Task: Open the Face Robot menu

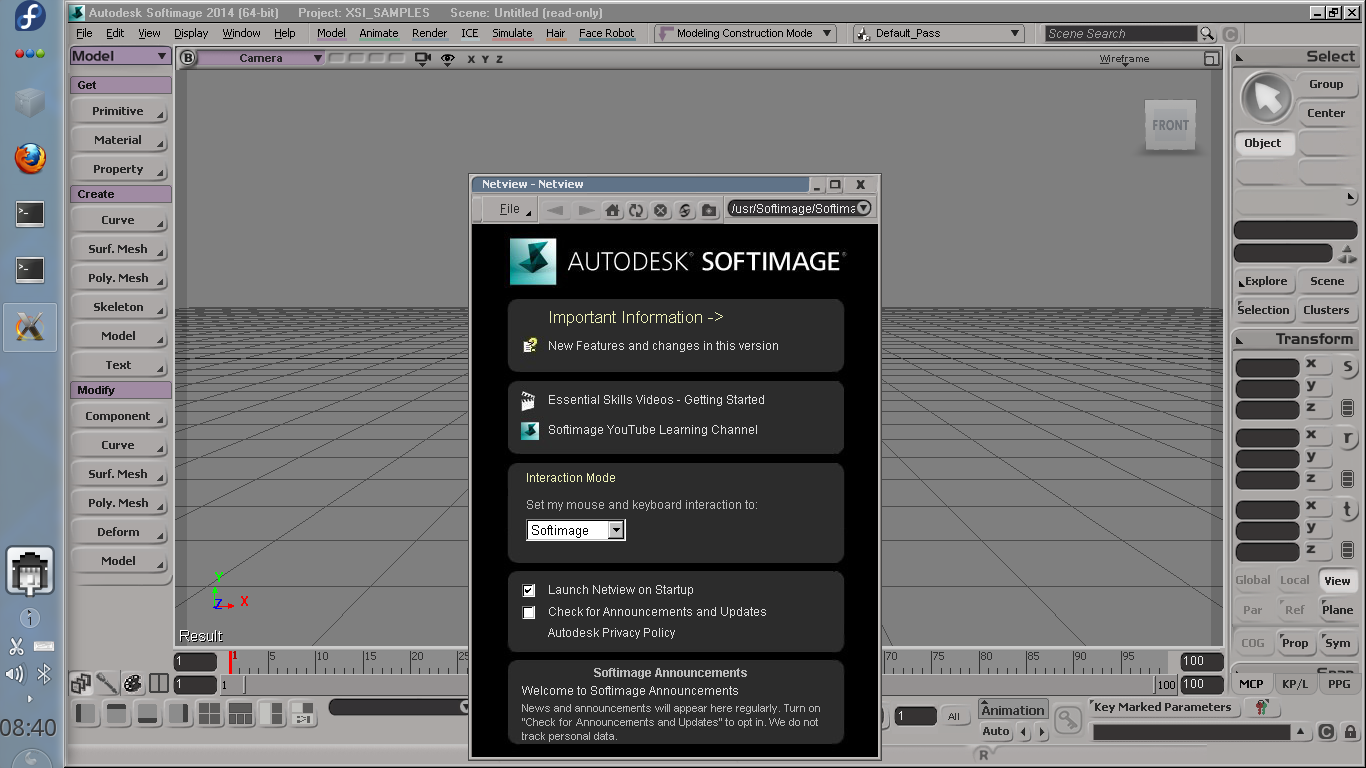Action: [x=607, y=33]
